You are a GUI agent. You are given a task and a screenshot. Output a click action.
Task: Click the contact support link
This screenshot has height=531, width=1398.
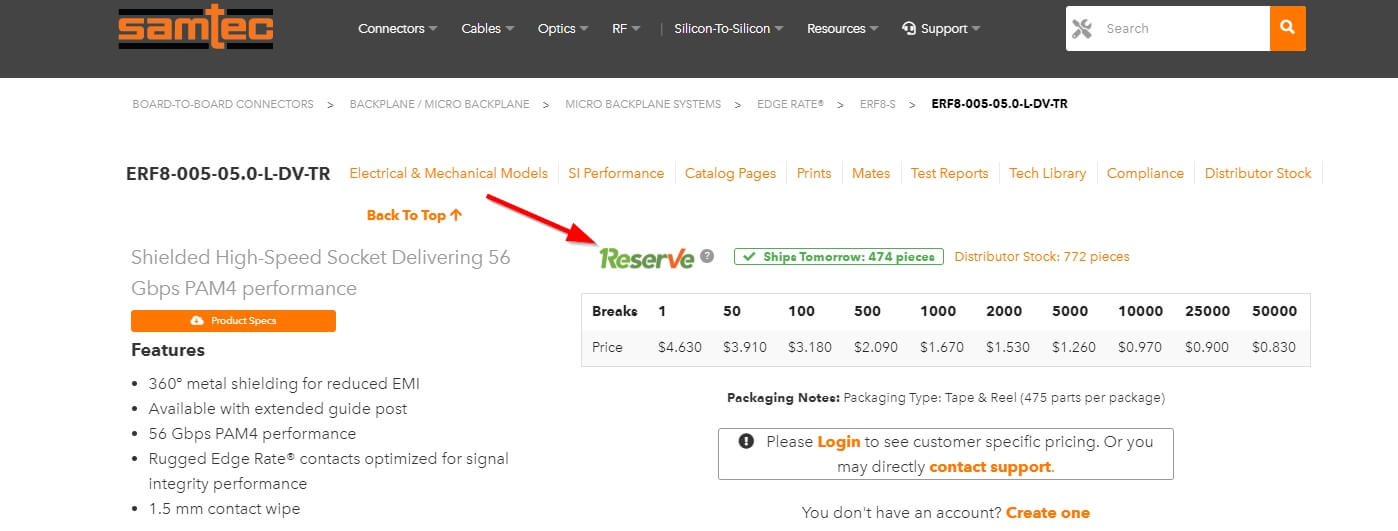(x=990, y=467)
